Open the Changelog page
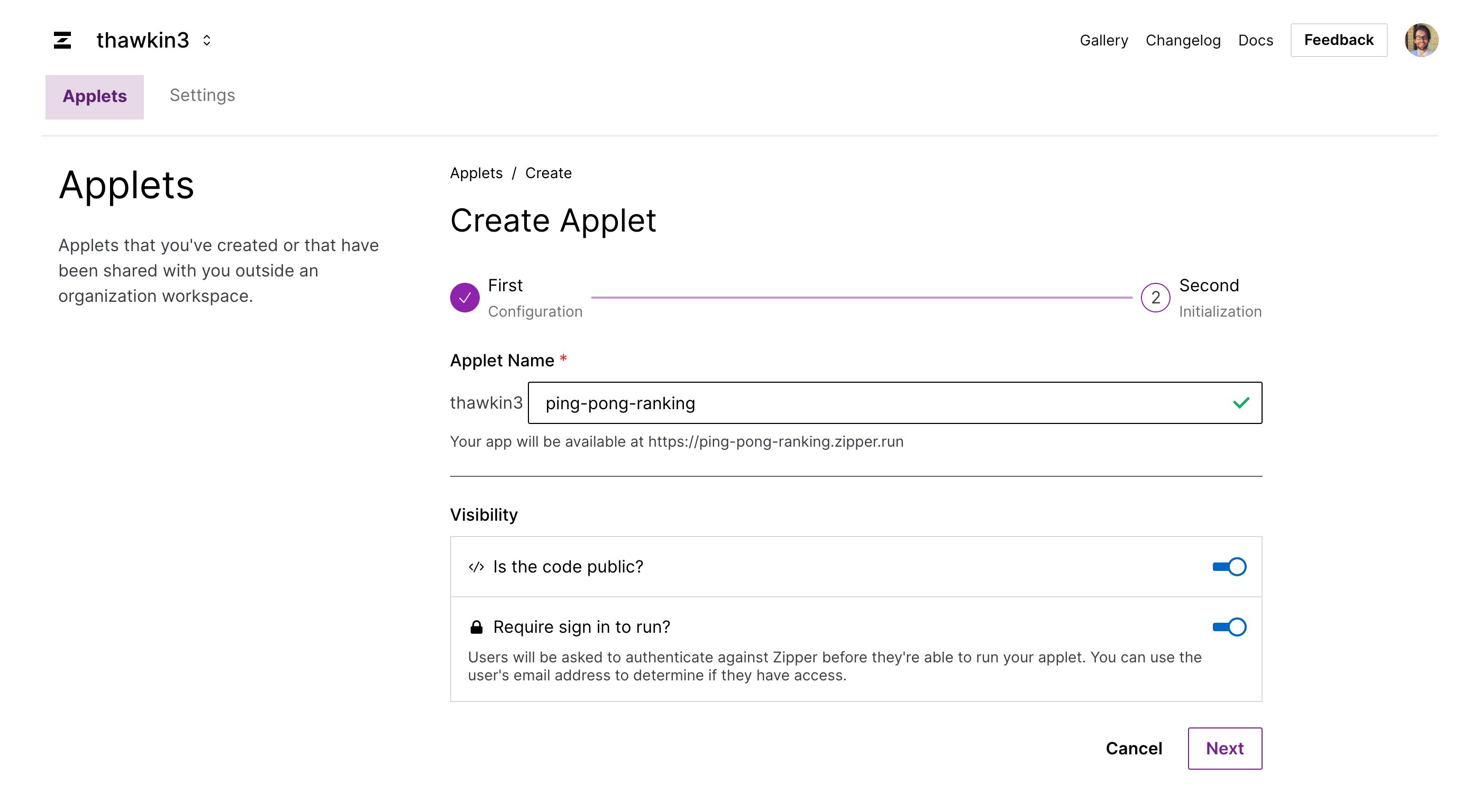This screenshot has width=1480, height=812. coord(1182,40)
